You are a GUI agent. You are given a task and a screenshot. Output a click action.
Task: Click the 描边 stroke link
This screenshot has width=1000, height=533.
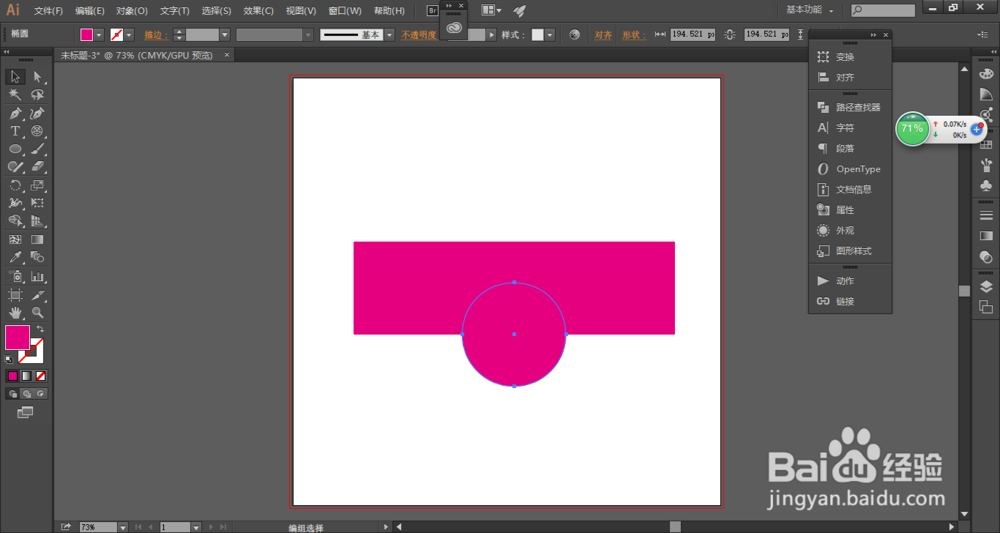pyautogui.click(x=156, y=35)
